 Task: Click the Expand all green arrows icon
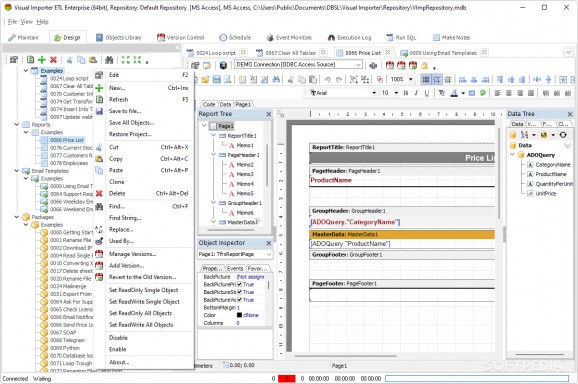click(126, 60)
